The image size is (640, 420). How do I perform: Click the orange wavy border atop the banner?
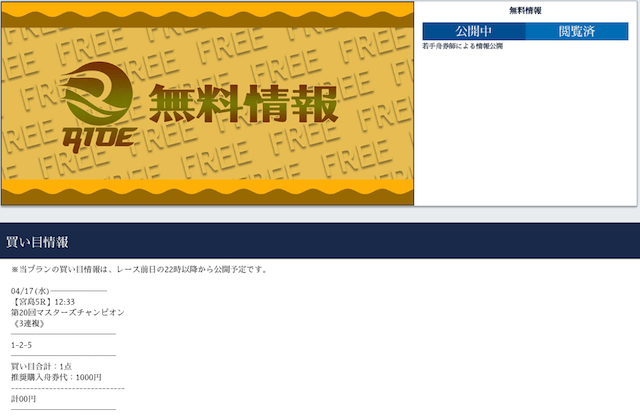coord(207,14)
